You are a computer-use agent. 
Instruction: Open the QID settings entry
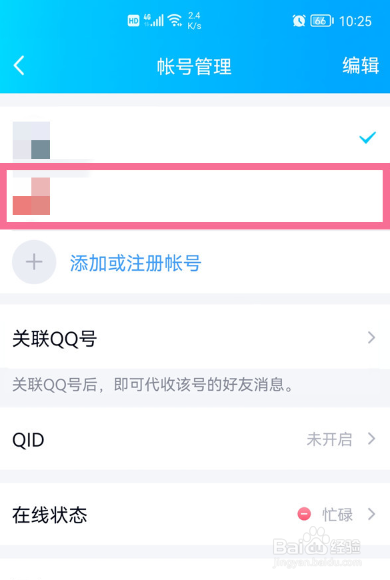point(195,439)
